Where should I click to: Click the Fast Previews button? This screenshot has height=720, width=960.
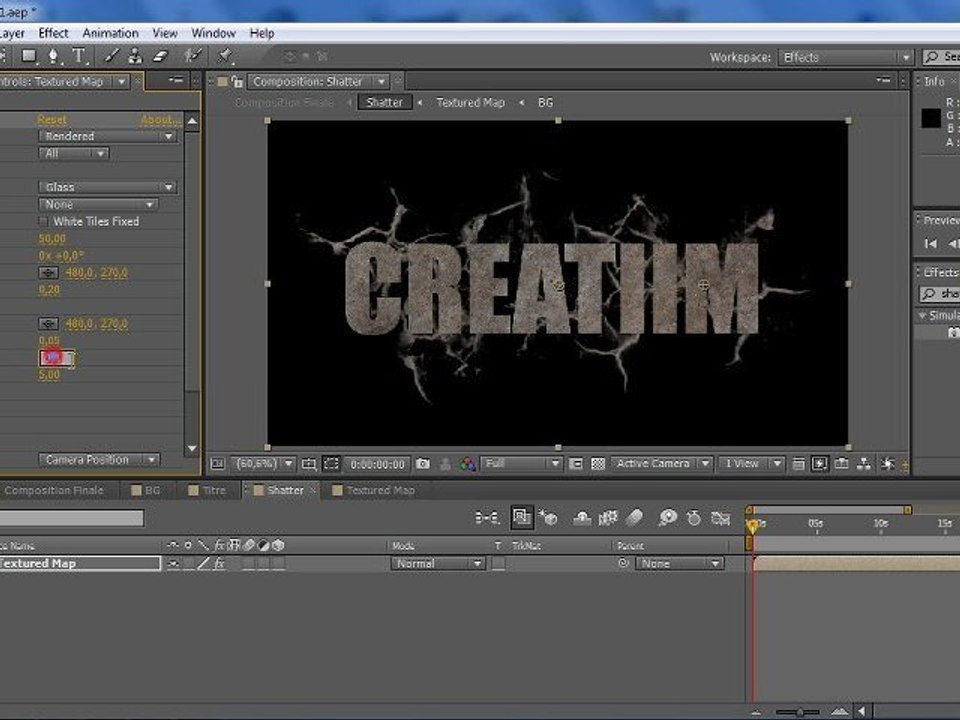(819, 464)
